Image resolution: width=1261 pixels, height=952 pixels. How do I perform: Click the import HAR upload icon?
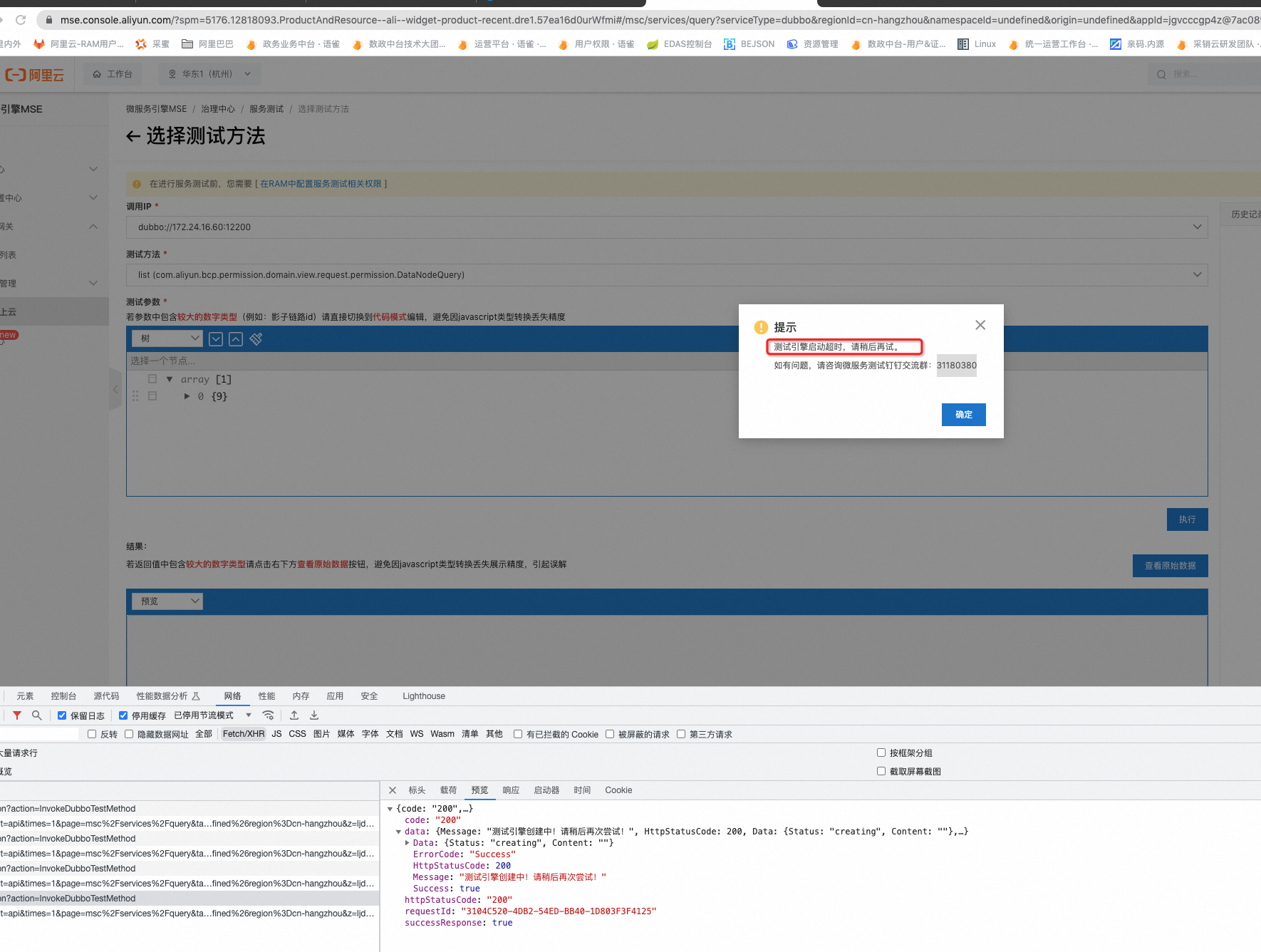coord(294,715)
